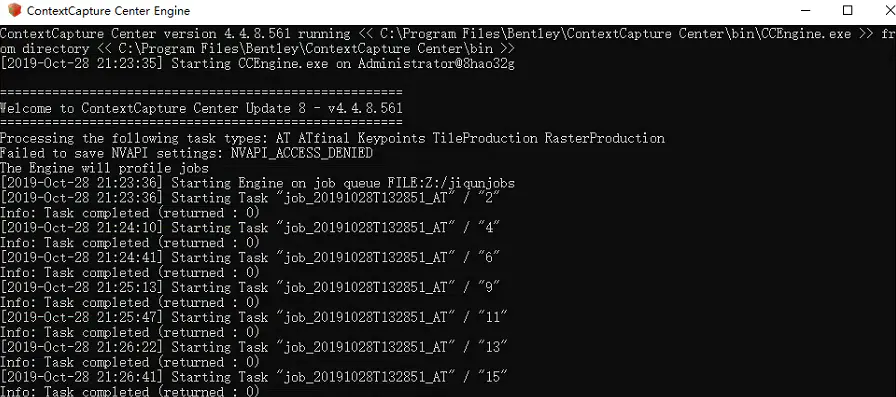Open the ContextCapture cube icon system menu
The height and width of the screenshot is (397, 896).
point(14,10)
